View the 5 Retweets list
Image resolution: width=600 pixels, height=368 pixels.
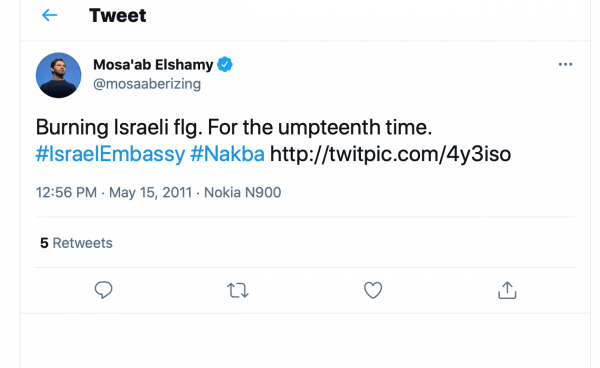click(x=76, y=243)
